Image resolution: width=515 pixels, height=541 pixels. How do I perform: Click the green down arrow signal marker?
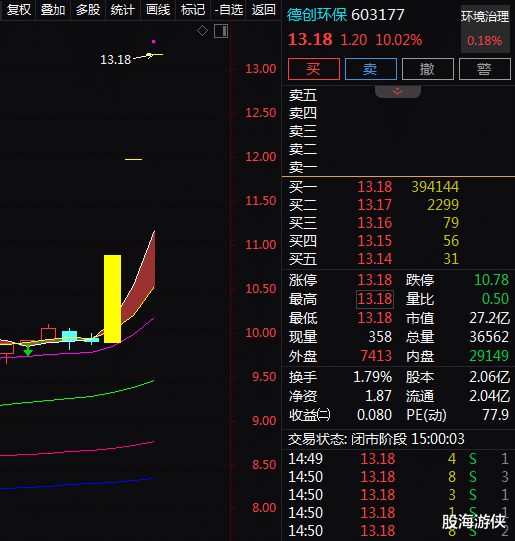28,351
